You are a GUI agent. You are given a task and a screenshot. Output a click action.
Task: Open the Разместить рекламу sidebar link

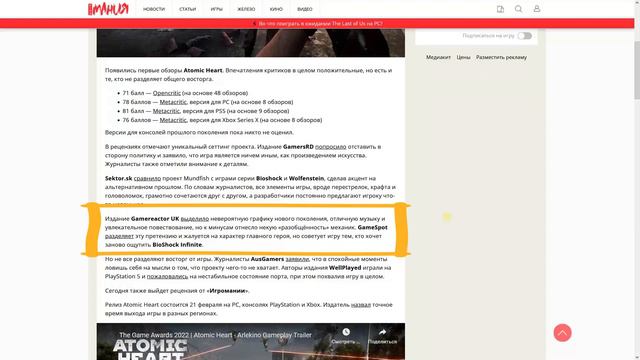(x=501, y=58)
